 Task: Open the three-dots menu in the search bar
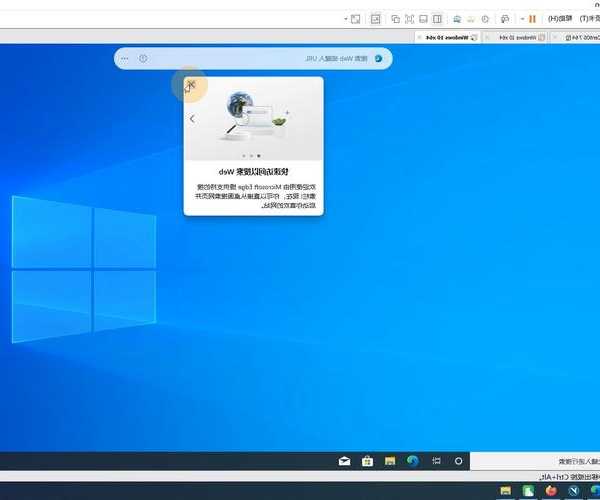[x=124, y=59]
